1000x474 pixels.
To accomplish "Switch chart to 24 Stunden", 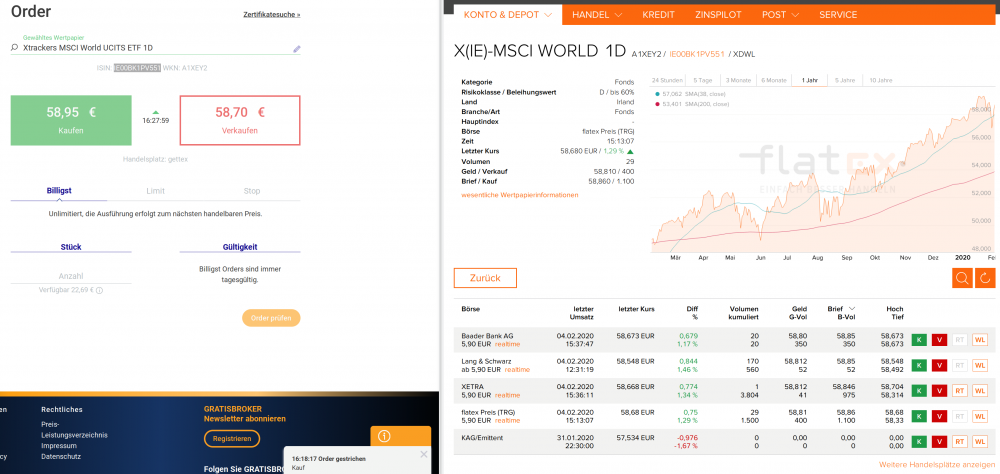I will pos(667,80).
